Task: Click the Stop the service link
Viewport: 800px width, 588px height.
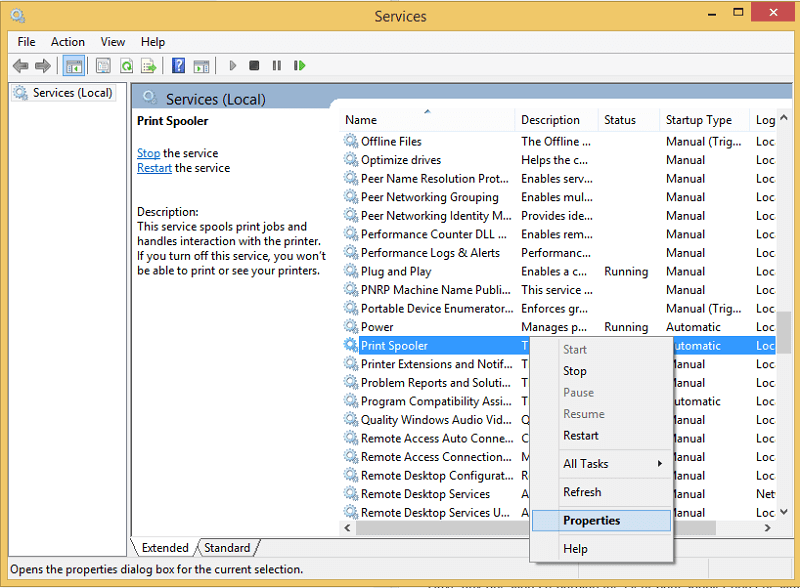Action: tap(148, 153)
